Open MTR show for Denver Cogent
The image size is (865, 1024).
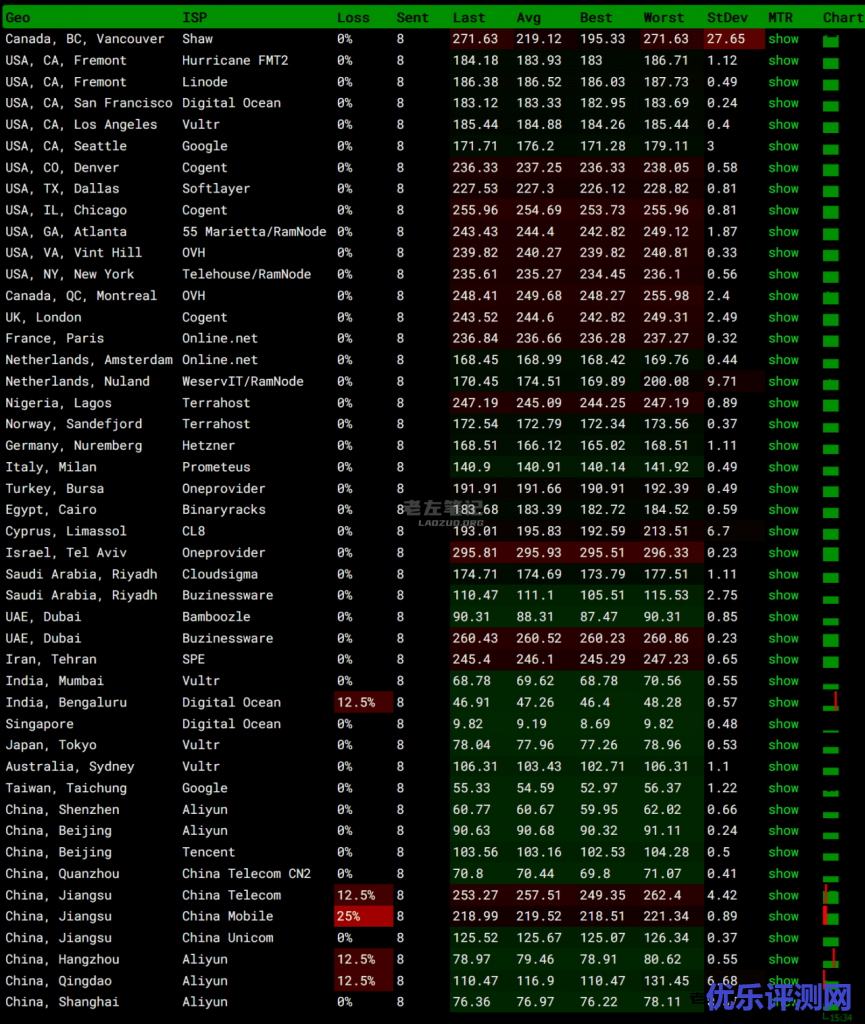(783, 168)
